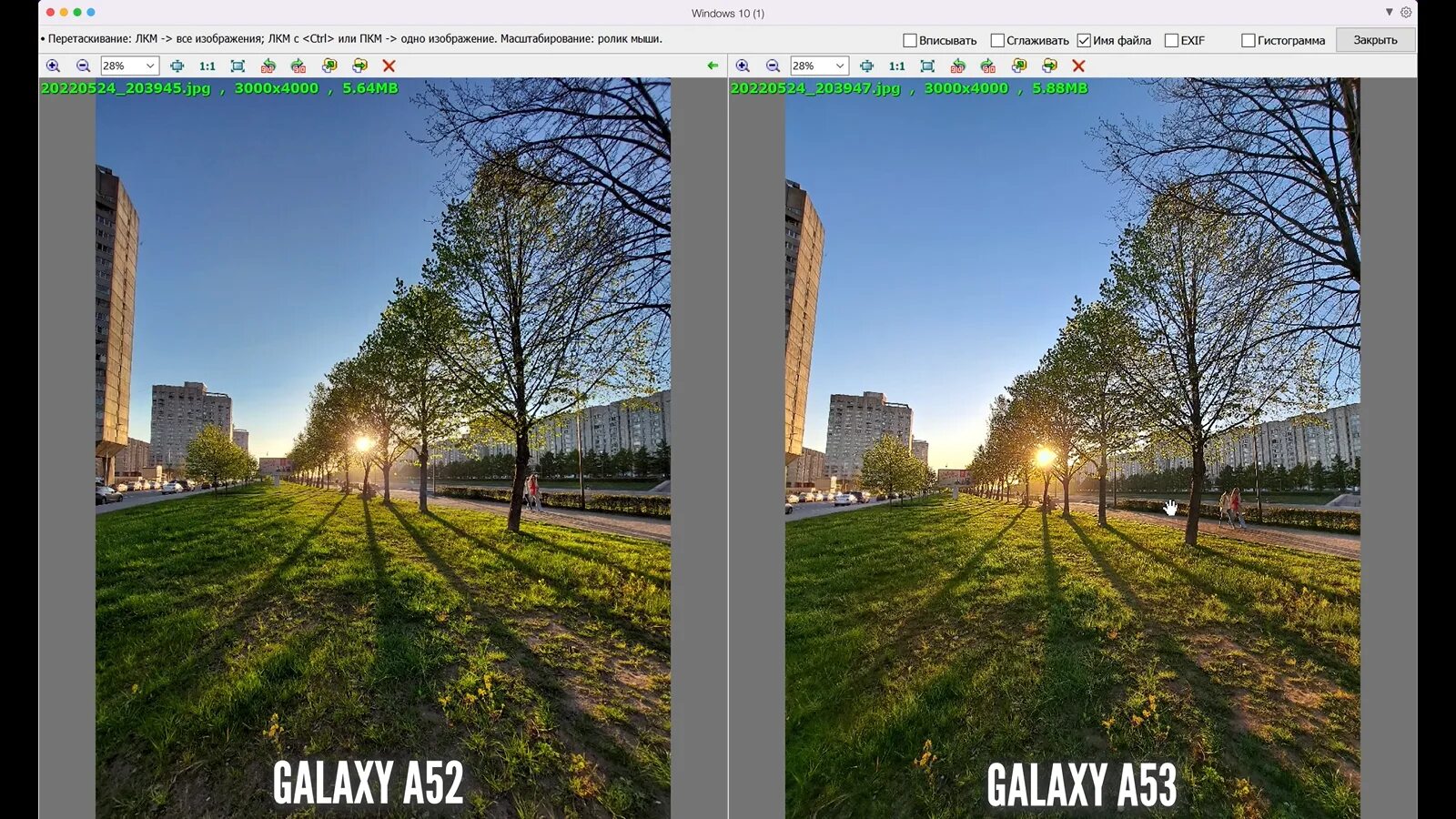Fit left image to its window
The width and height of the screenshot is (1456, 819).
[238, 66]
